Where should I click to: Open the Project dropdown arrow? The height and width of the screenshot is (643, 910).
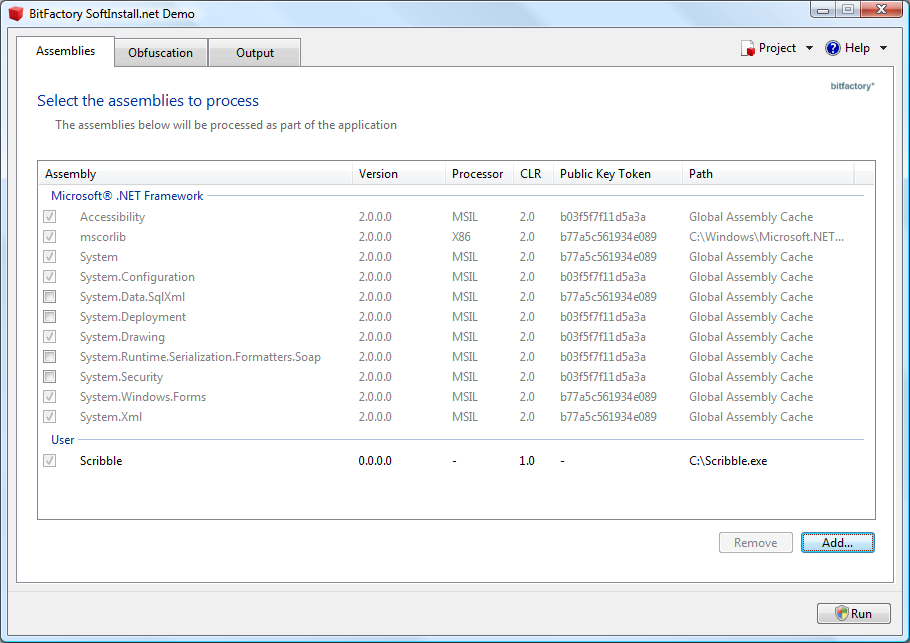coord(809,48)
